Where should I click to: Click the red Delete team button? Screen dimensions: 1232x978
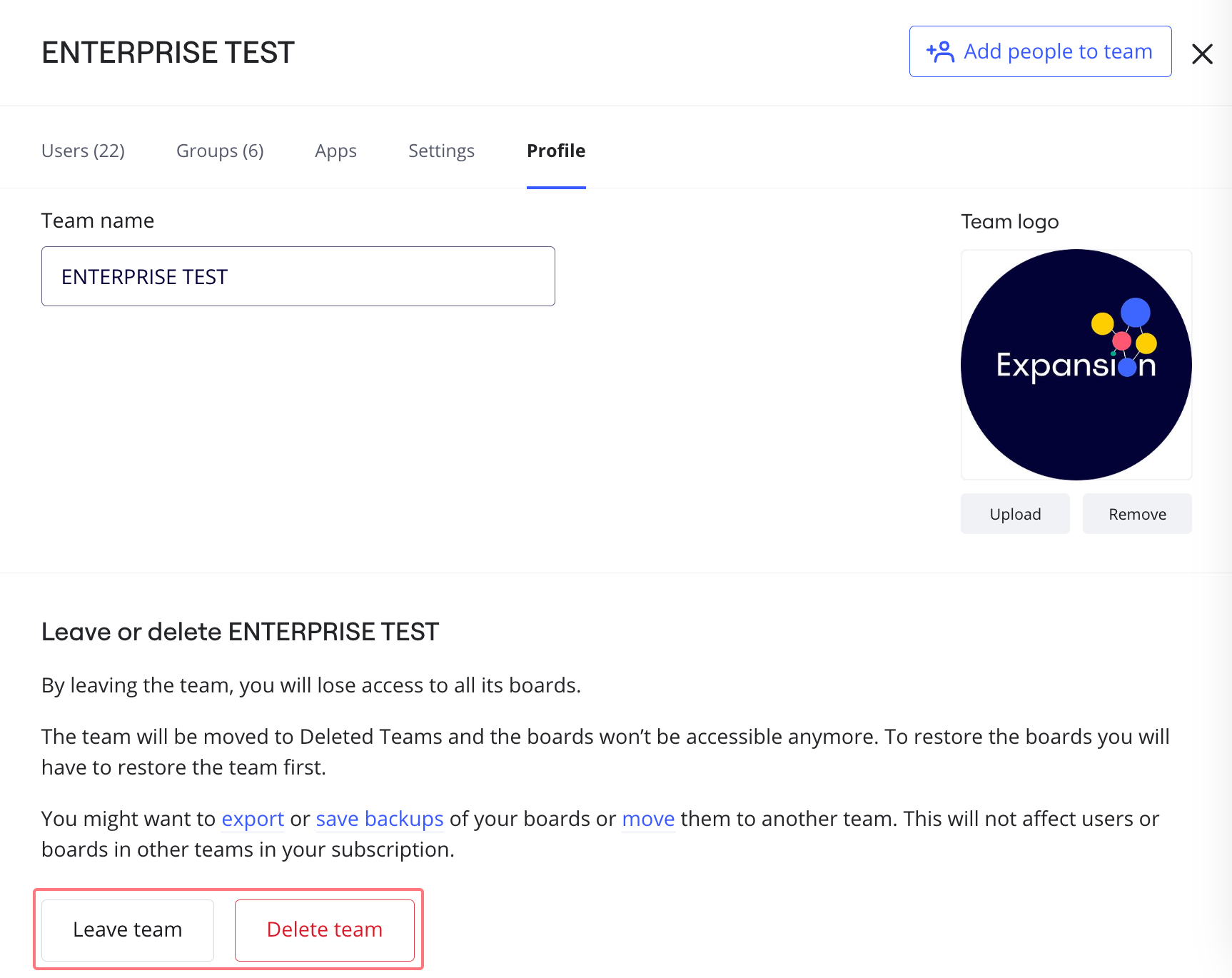325,929
